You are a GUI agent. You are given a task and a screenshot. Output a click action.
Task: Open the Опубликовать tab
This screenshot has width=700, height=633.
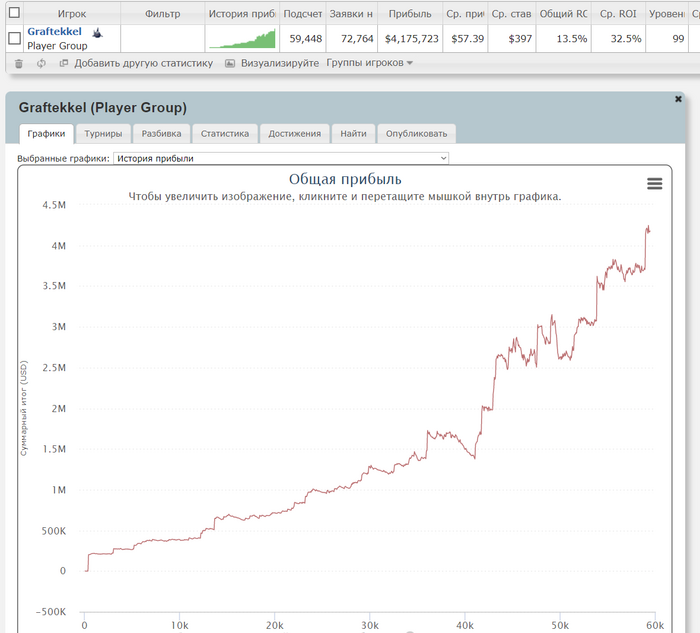[416, 133]
